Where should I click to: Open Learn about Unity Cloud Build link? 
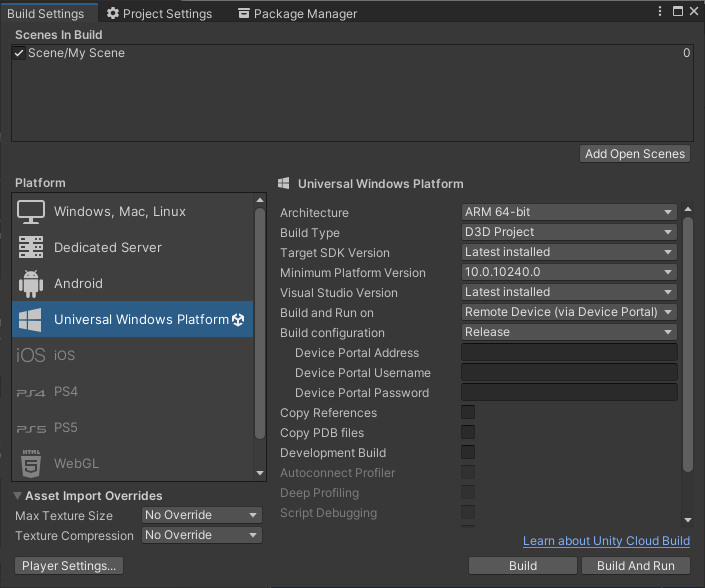tap(606, 541)
